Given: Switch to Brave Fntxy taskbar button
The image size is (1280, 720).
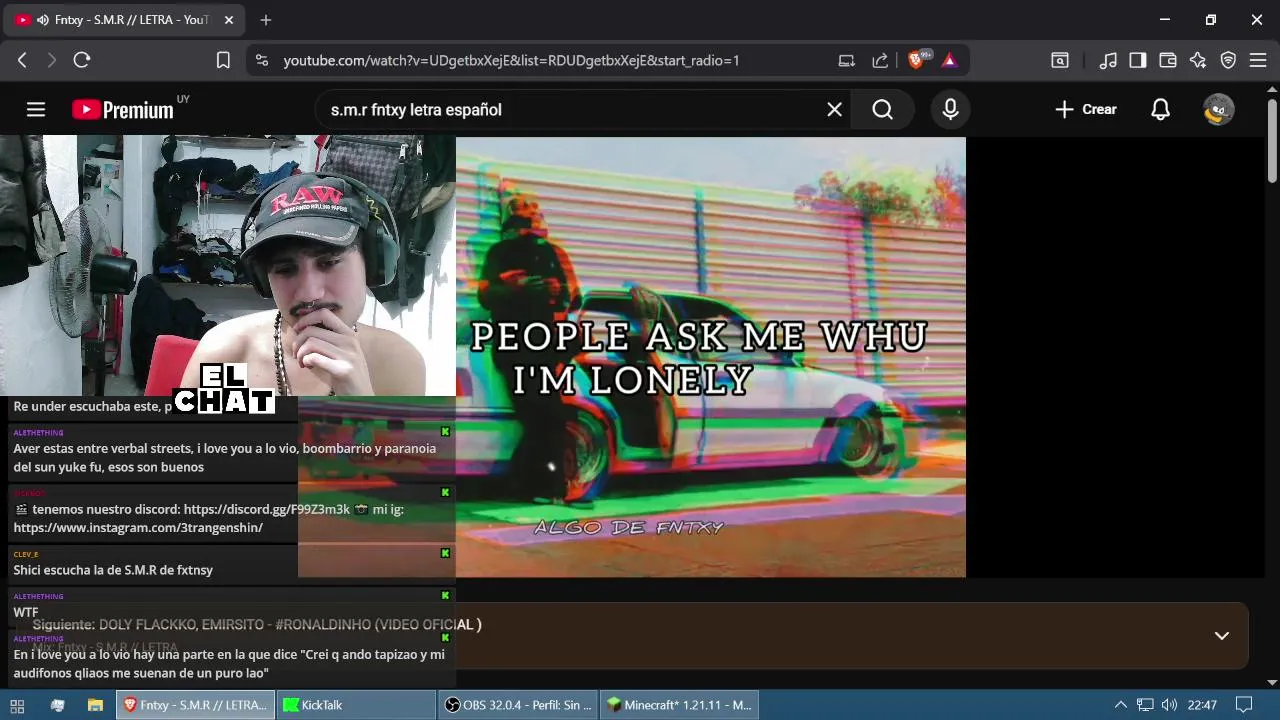Looking at the screenshot, I should click(x=196, y=705).
